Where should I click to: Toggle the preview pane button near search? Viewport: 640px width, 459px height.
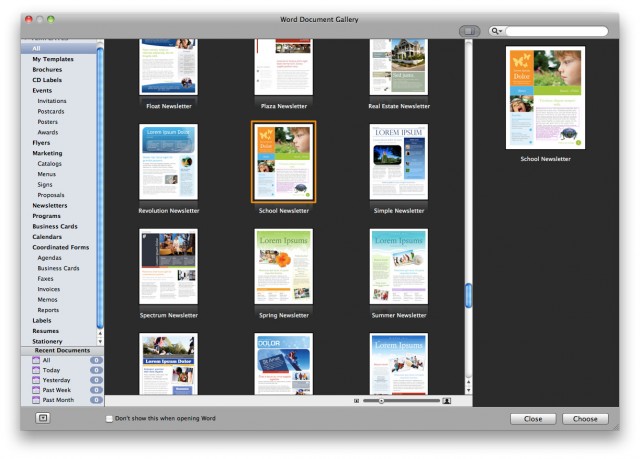469,31
